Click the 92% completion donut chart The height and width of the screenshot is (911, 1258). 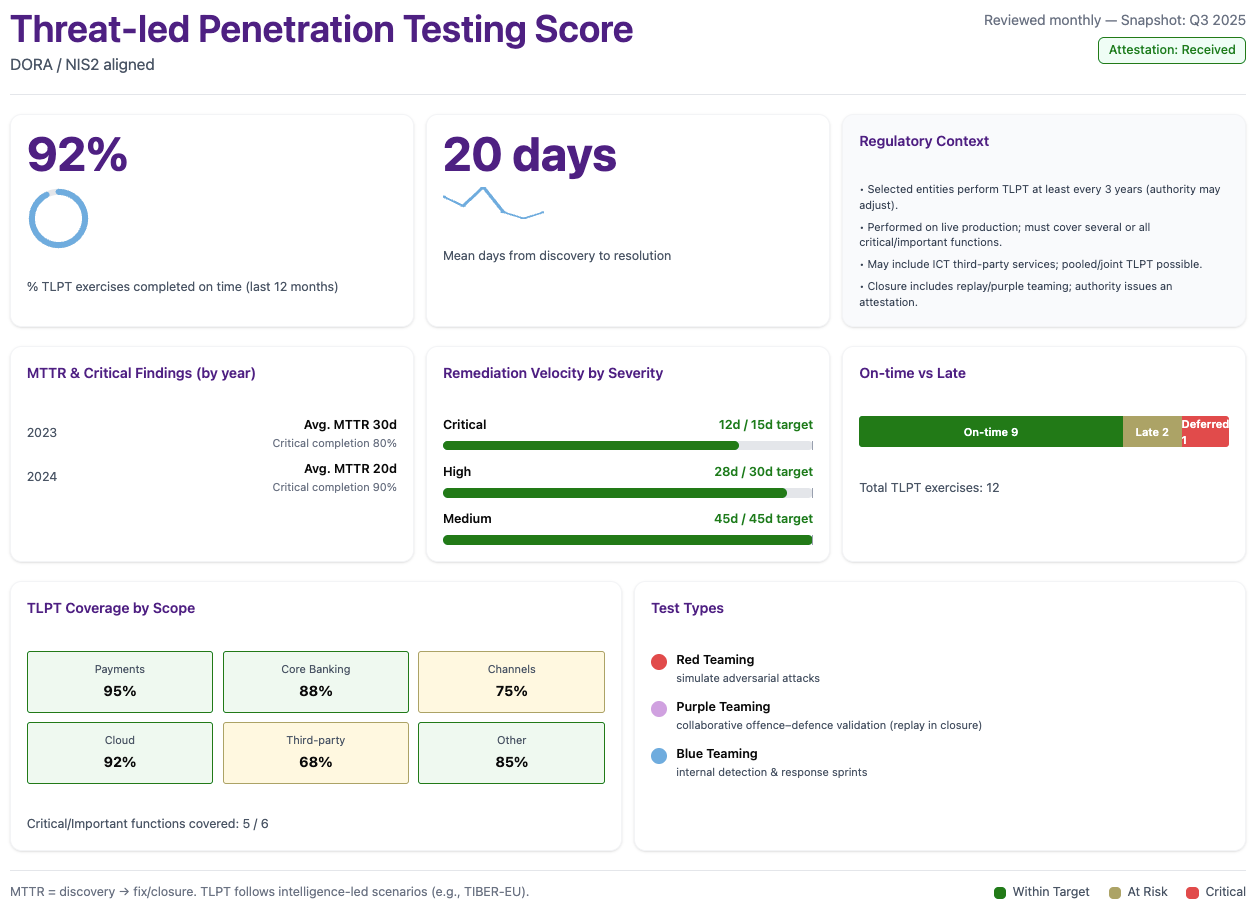click(x=59, y=218)
